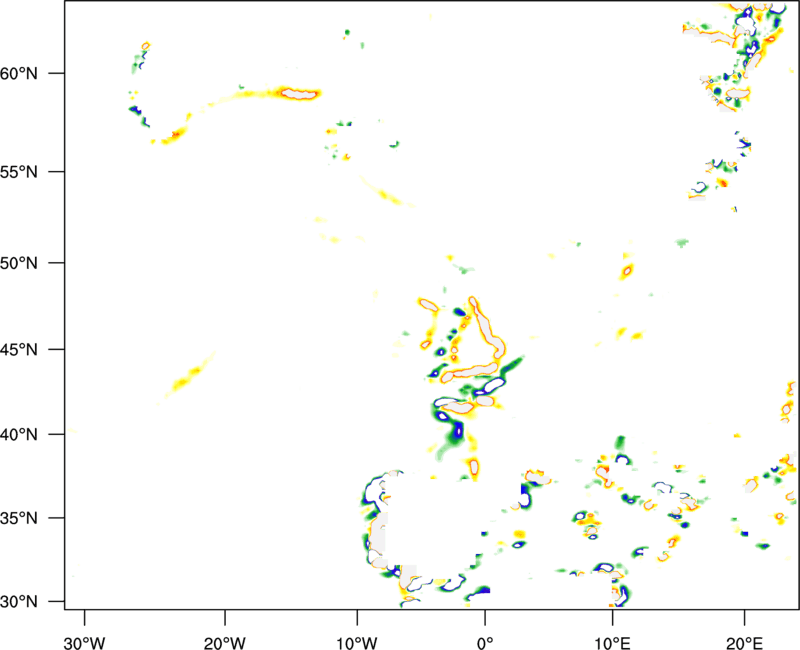800x650 pixels.
Task: Click the 10°W longitude label
Action: (357, 643)
